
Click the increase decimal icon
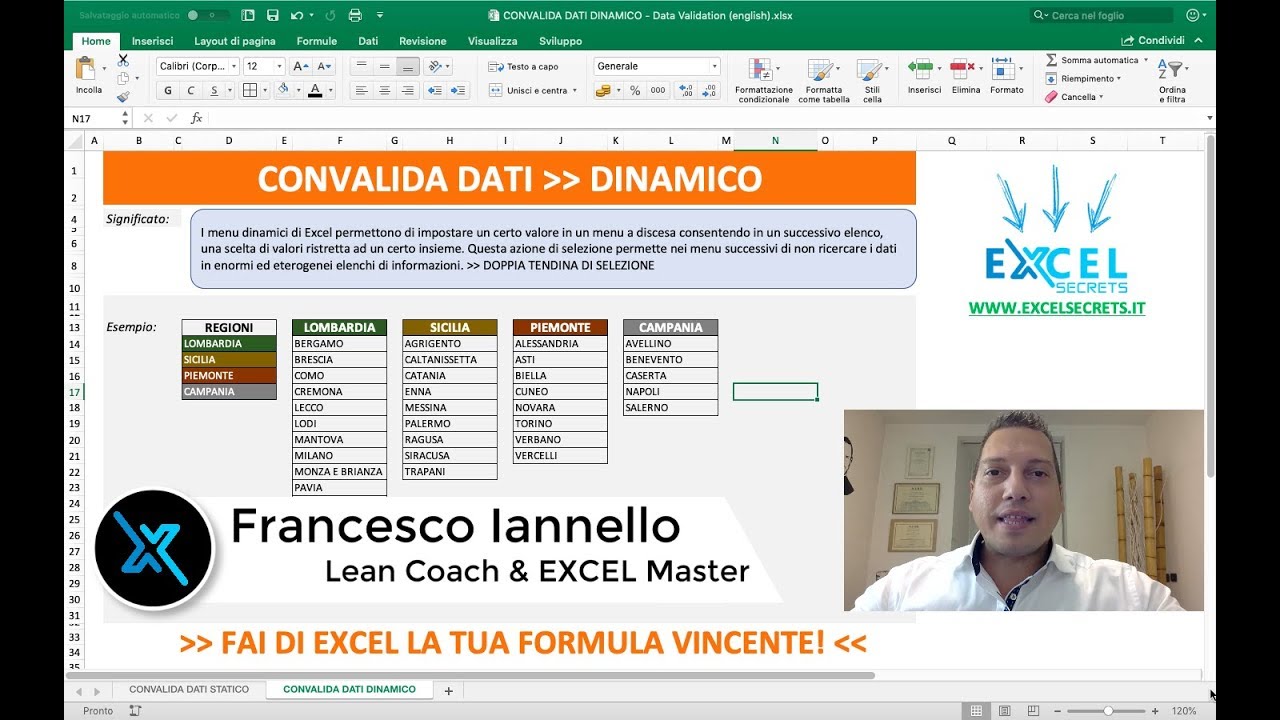coord(686,90)
